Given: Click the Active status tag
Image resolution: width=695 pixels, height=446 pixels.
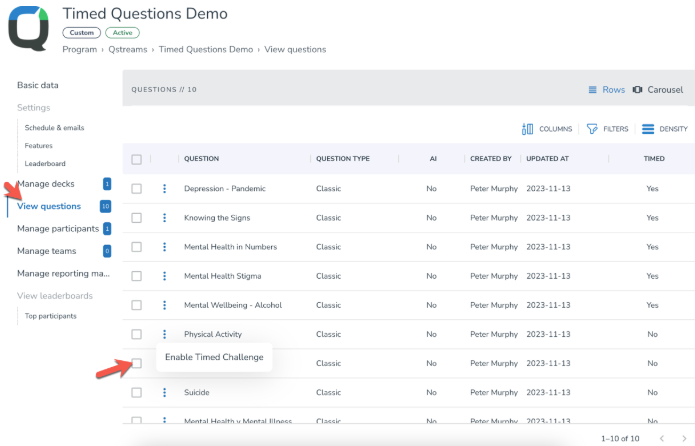Looking at the screenshot, I should [122, 33].
